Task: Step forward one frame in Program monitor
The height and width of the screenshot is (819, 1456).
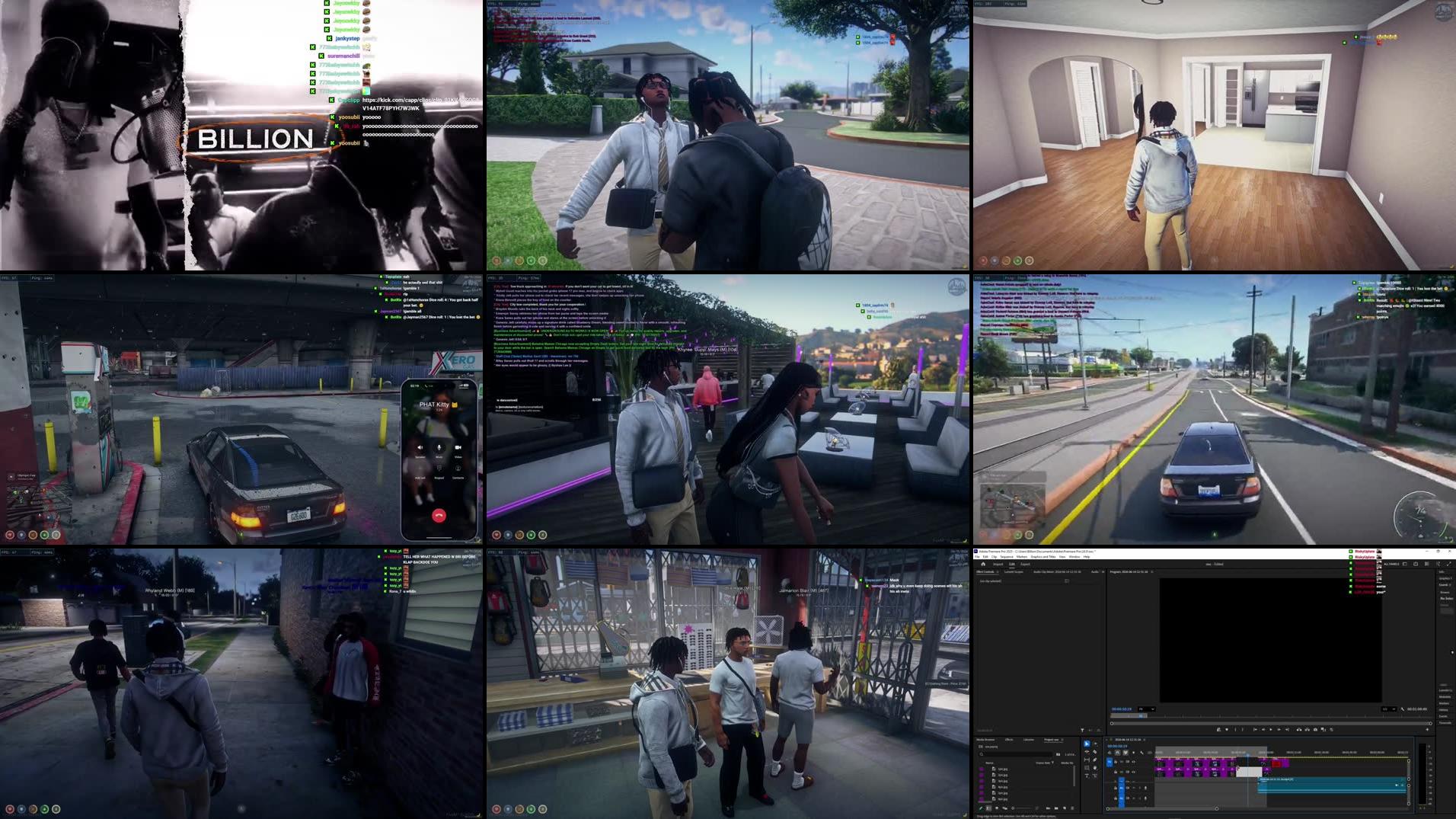Action: click(1279, 729)
